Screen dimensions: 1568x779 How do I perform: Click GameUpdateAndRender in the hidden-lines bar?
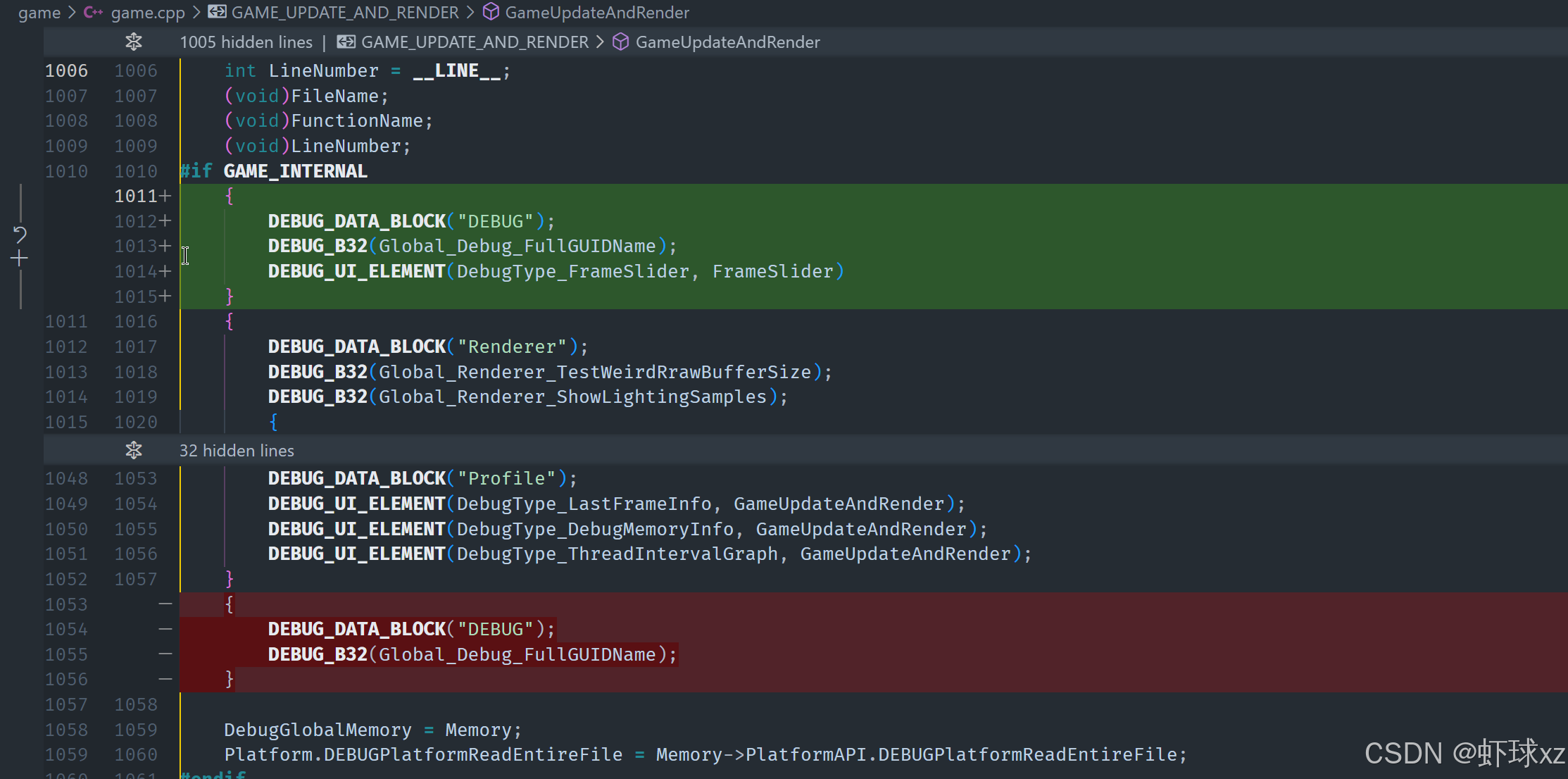tap(727, 42)
